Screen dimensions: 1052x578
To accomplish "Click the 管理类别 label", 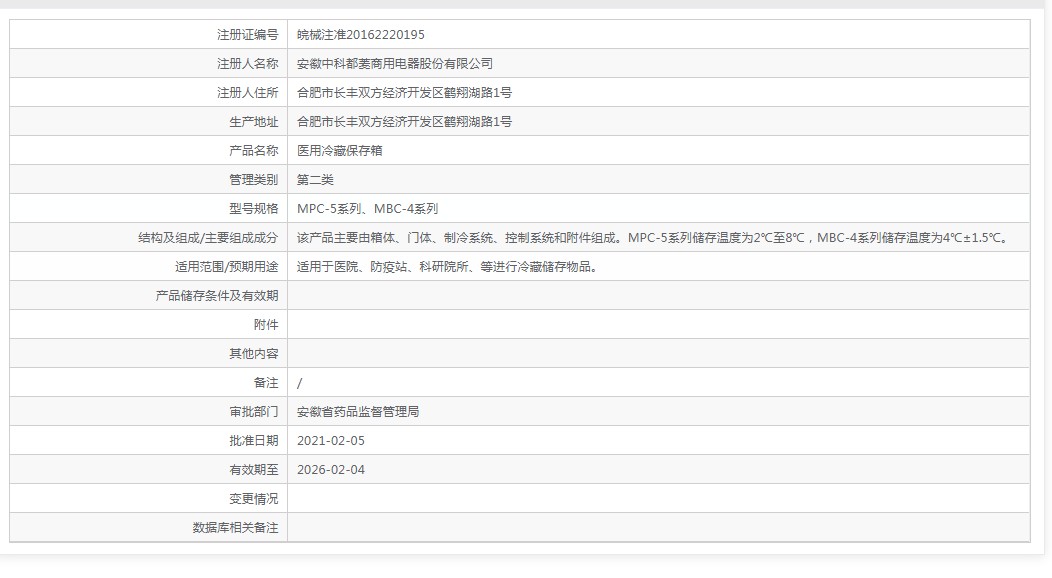I will pyautogui.click(x=253, y=180).
